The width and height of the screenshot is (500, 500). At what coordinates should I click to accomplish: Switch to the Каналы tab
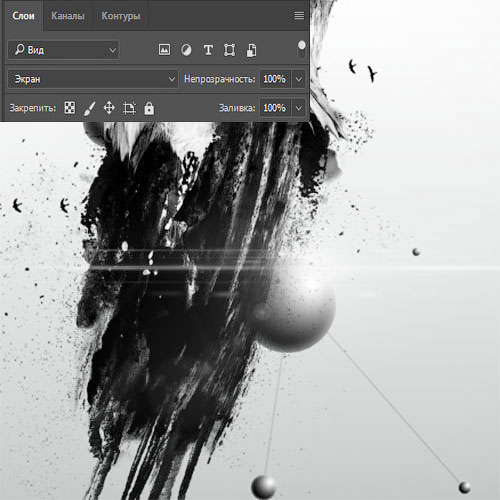68,16
